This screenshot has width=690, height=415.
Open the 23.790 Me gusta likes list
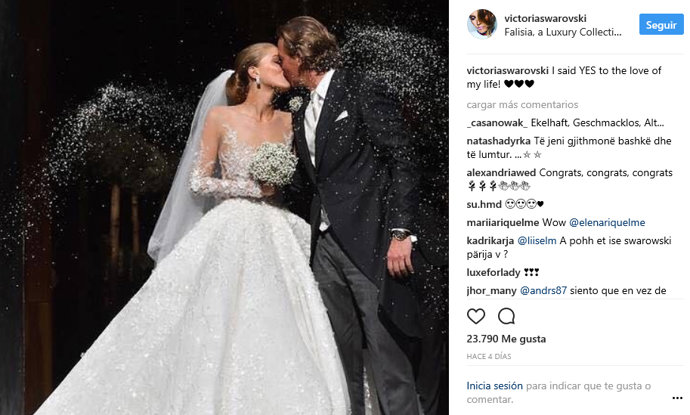(506, 339)
